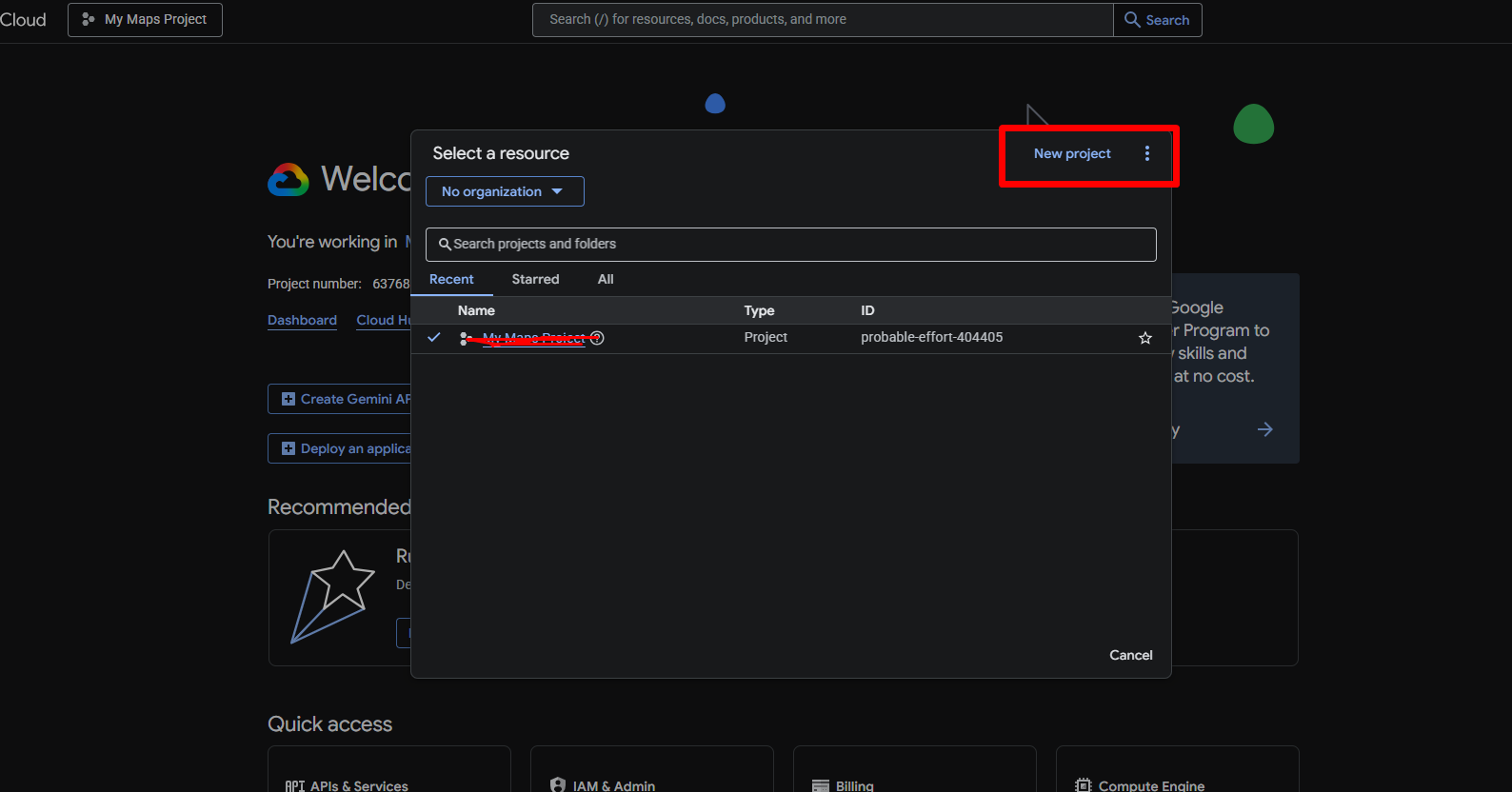Viewport: 1512px width, 792px height.
Task: Open IAM & Admin quick access card
Action: pyautogui.click(x=651, y=769)
